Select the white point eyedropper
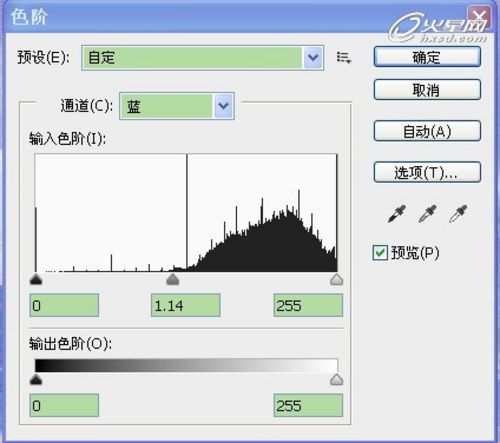Image resolution: width=500 pixels, height=443 pixels. pos(458,214)
